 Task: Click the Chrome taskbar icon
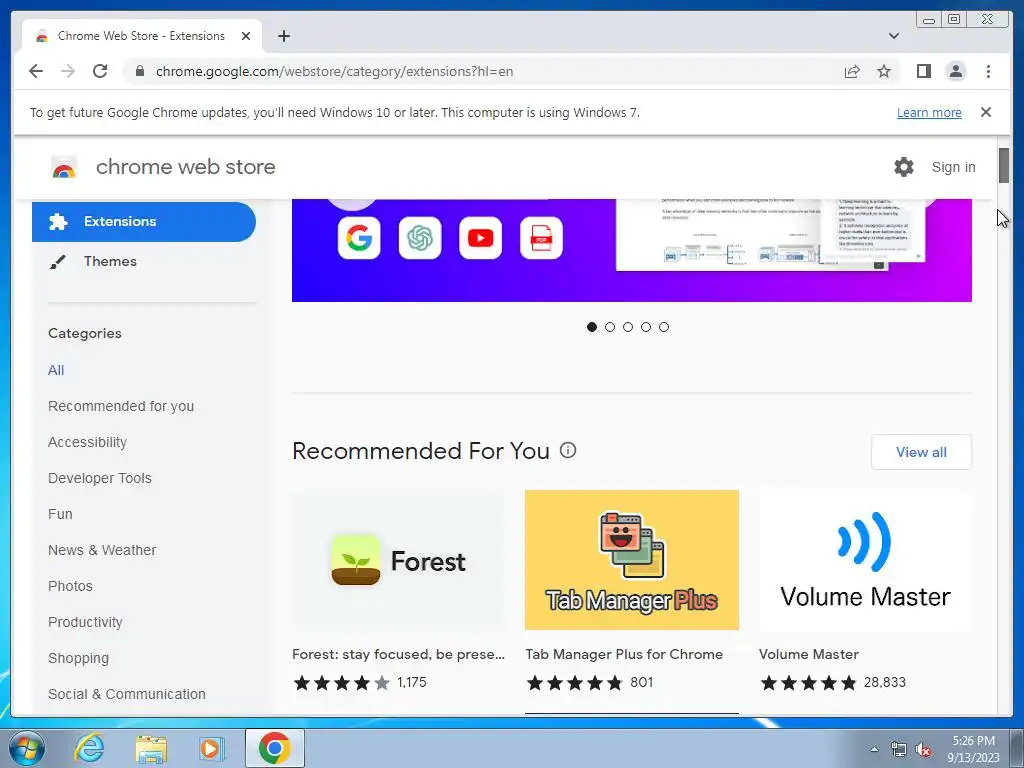click(x=274, y=748)
